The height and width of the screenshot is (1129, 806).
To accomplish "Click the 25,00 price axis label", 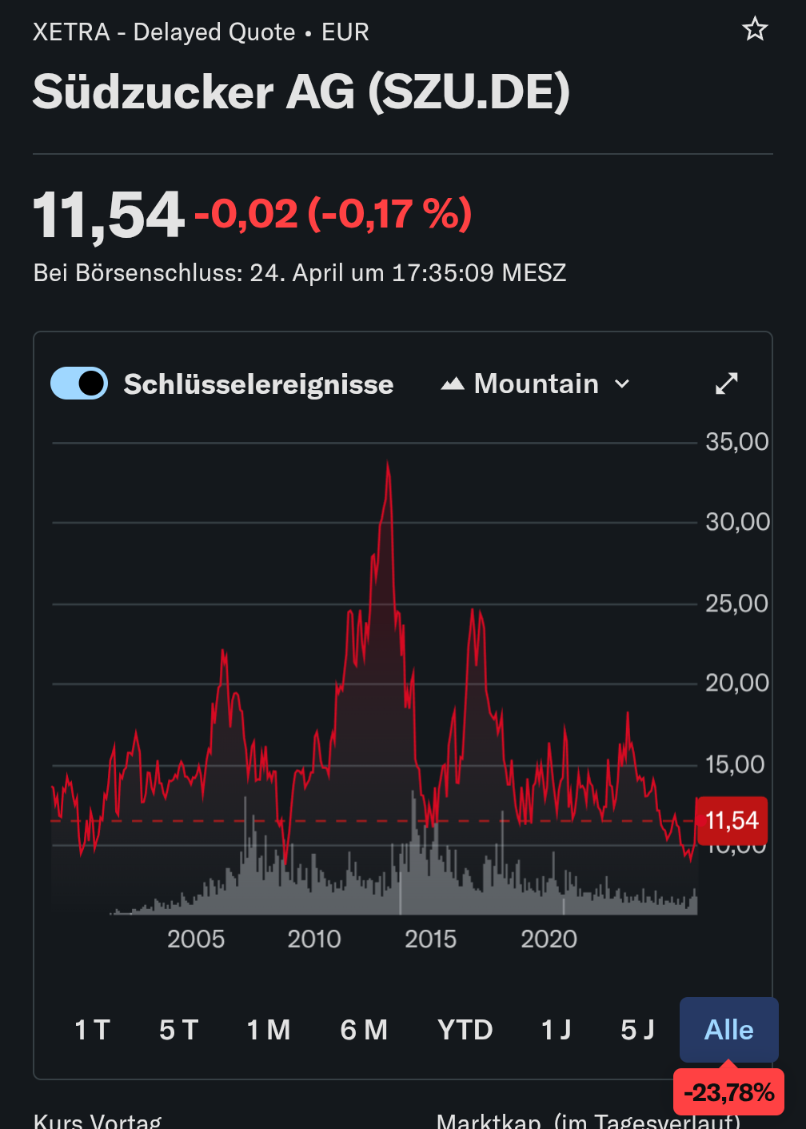I will (x=737, y=603).
